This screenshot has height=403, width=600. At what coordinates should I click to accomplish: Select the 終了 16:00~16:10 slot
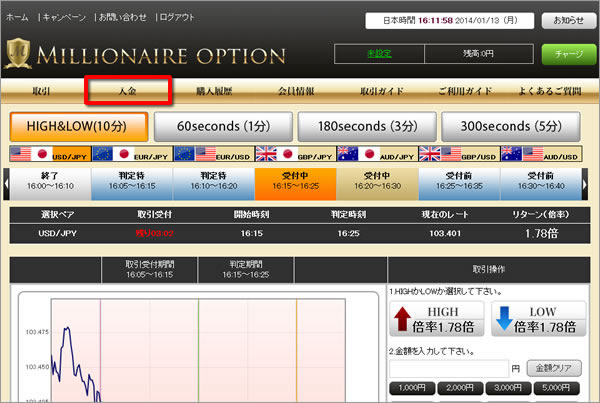coord(51,184)
